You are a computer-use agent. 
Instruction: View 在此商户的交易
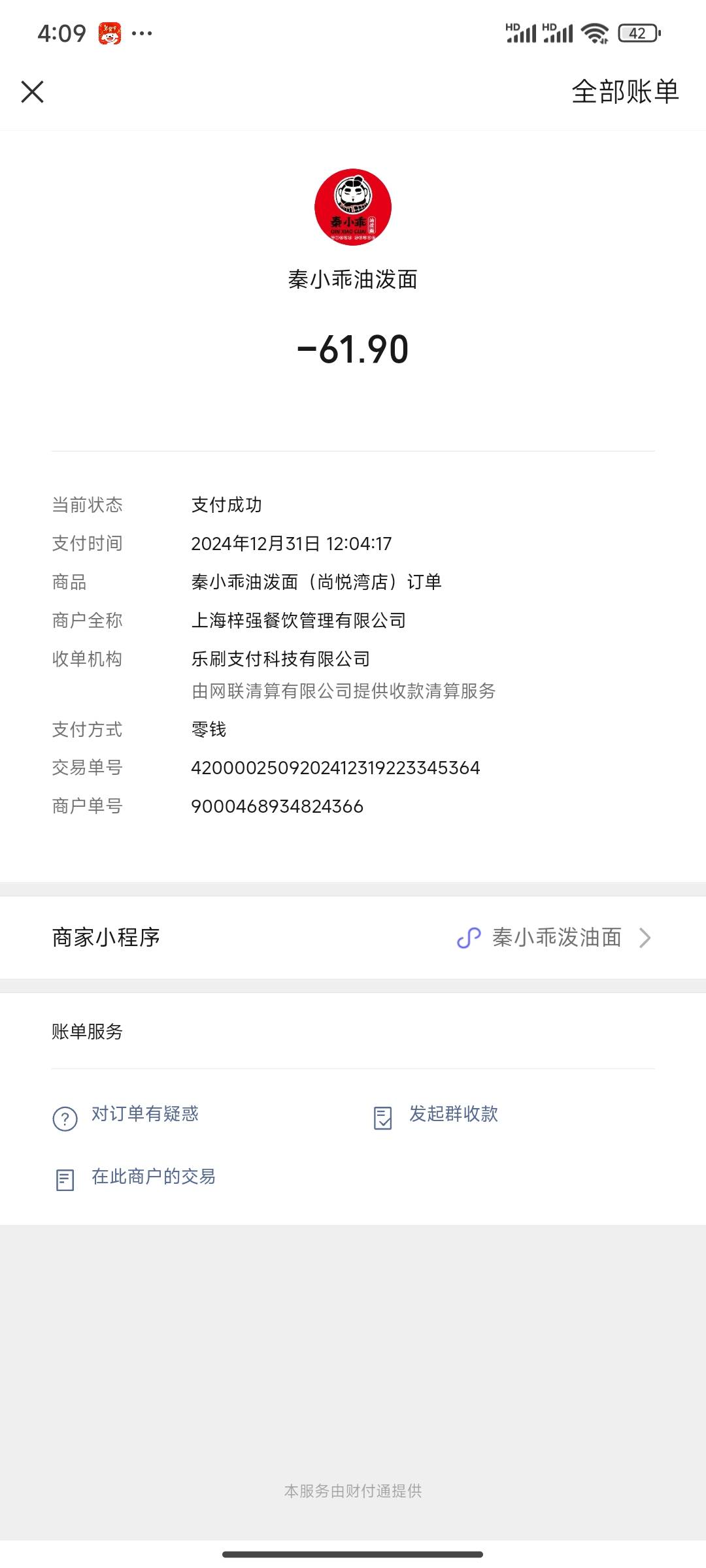click(x=154, y=1176)
